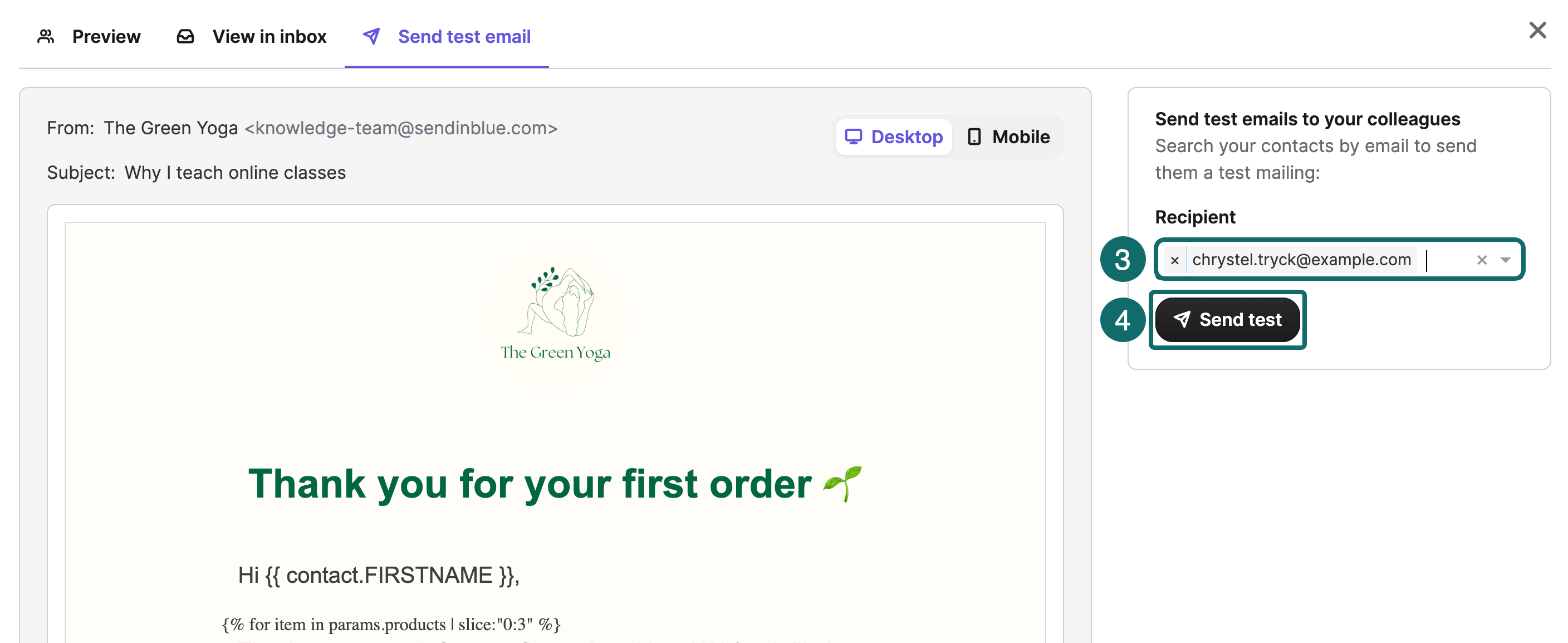Switch preview to Desktop view

point(894,137)
